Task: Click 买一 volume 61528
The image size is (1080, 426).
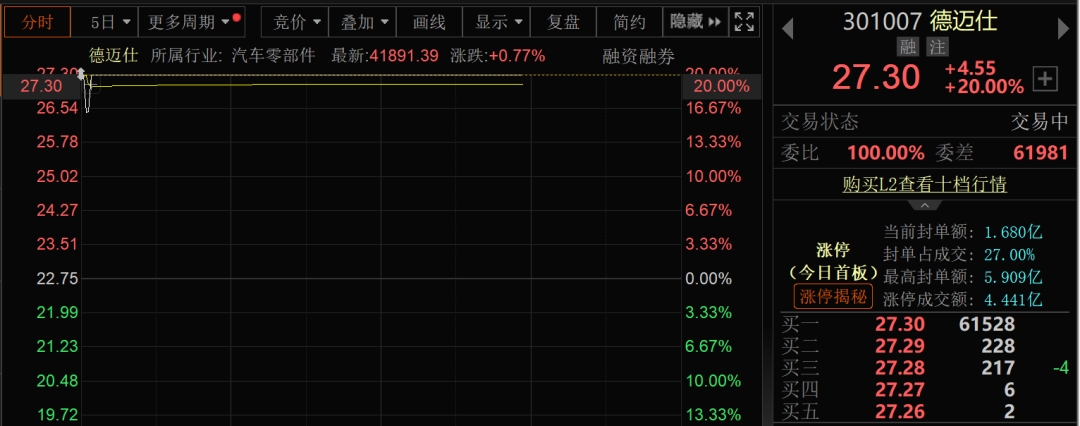Action: [986, 325]
